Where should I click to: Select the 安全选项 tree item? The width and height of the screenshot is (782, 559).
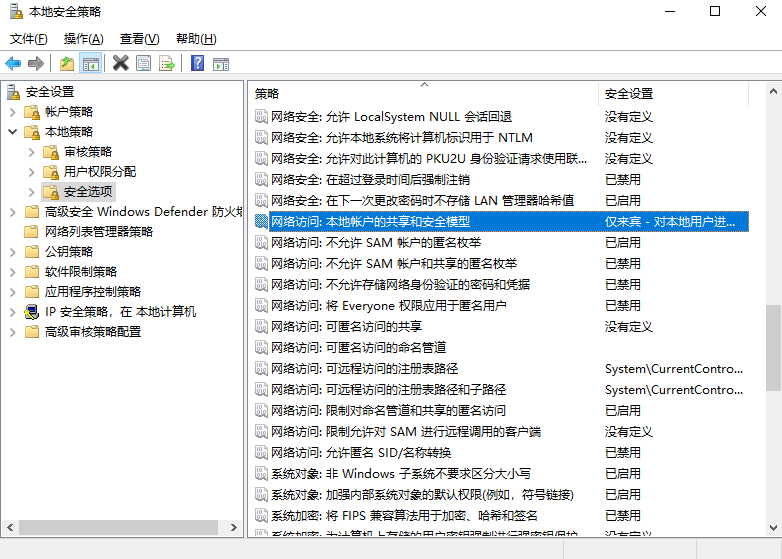click(88, 192)
